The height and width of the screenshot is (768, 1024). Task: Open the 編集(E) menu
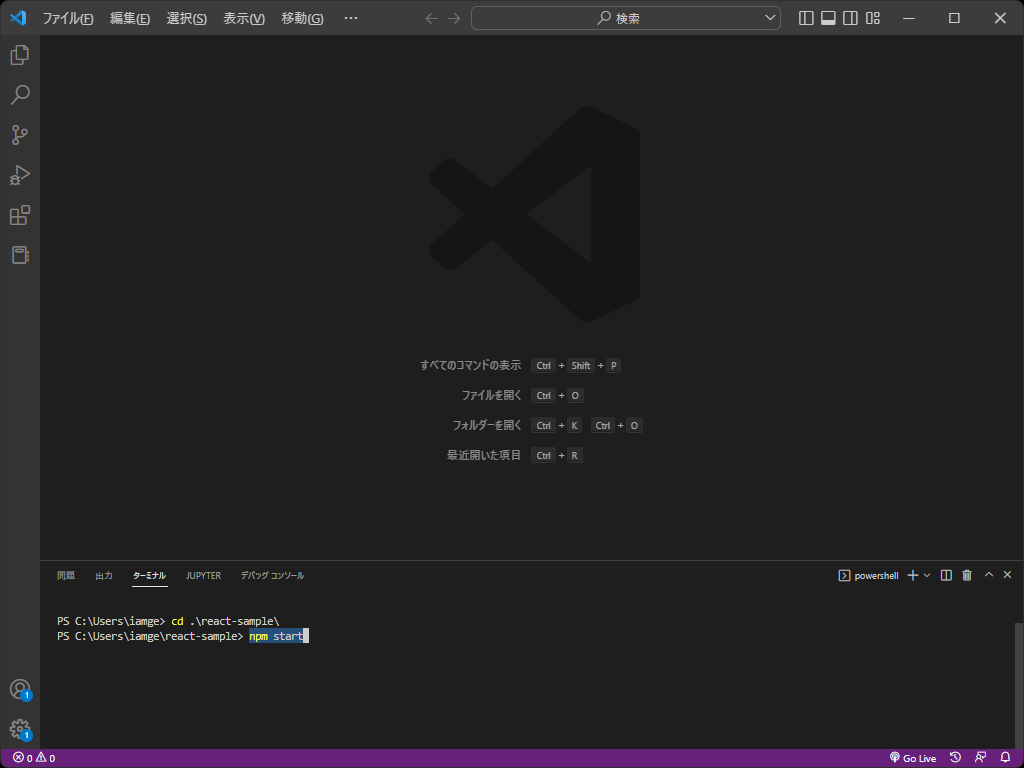(130, 18)
